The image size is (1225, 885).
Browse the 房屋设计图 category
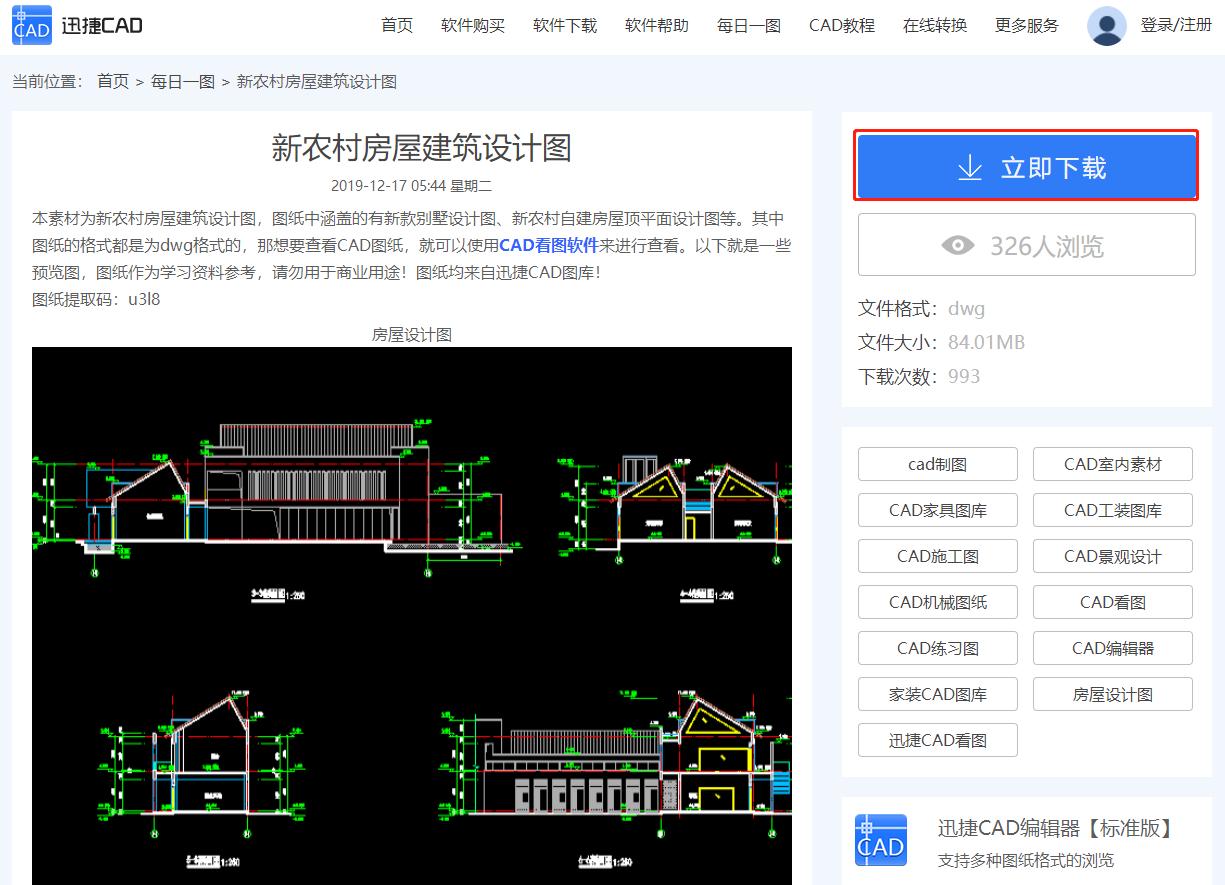pos(1112,694)
